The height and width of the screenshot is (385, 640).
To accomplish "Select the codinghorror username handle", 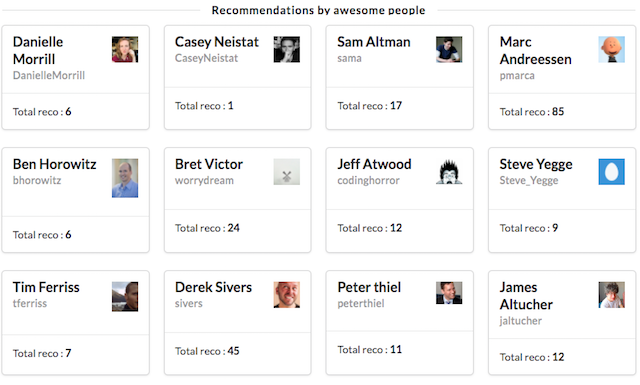I will point(368,180).
